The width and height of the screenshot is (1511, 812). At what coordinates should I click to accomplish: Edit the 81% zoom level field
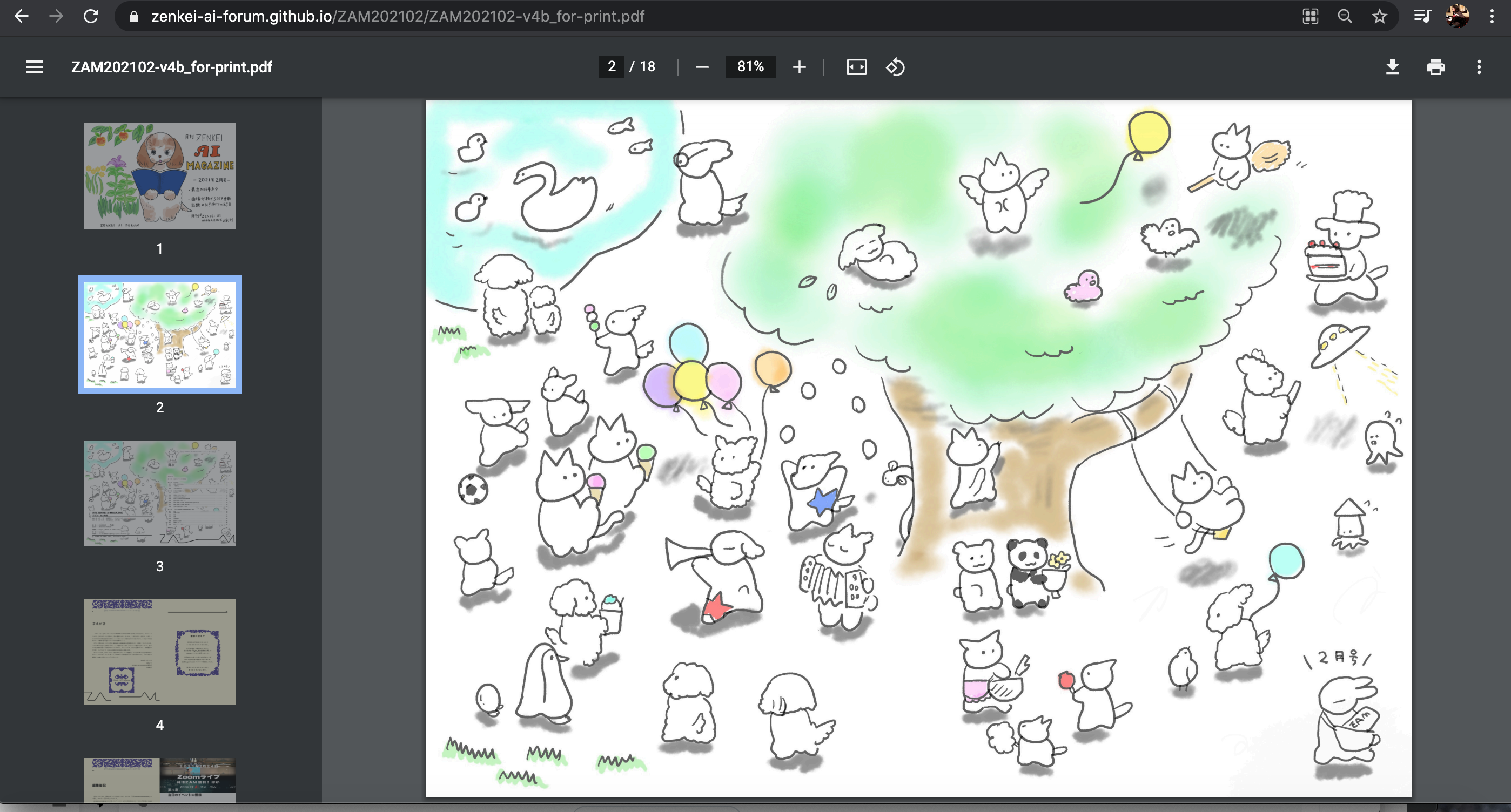tap(750, 67)
